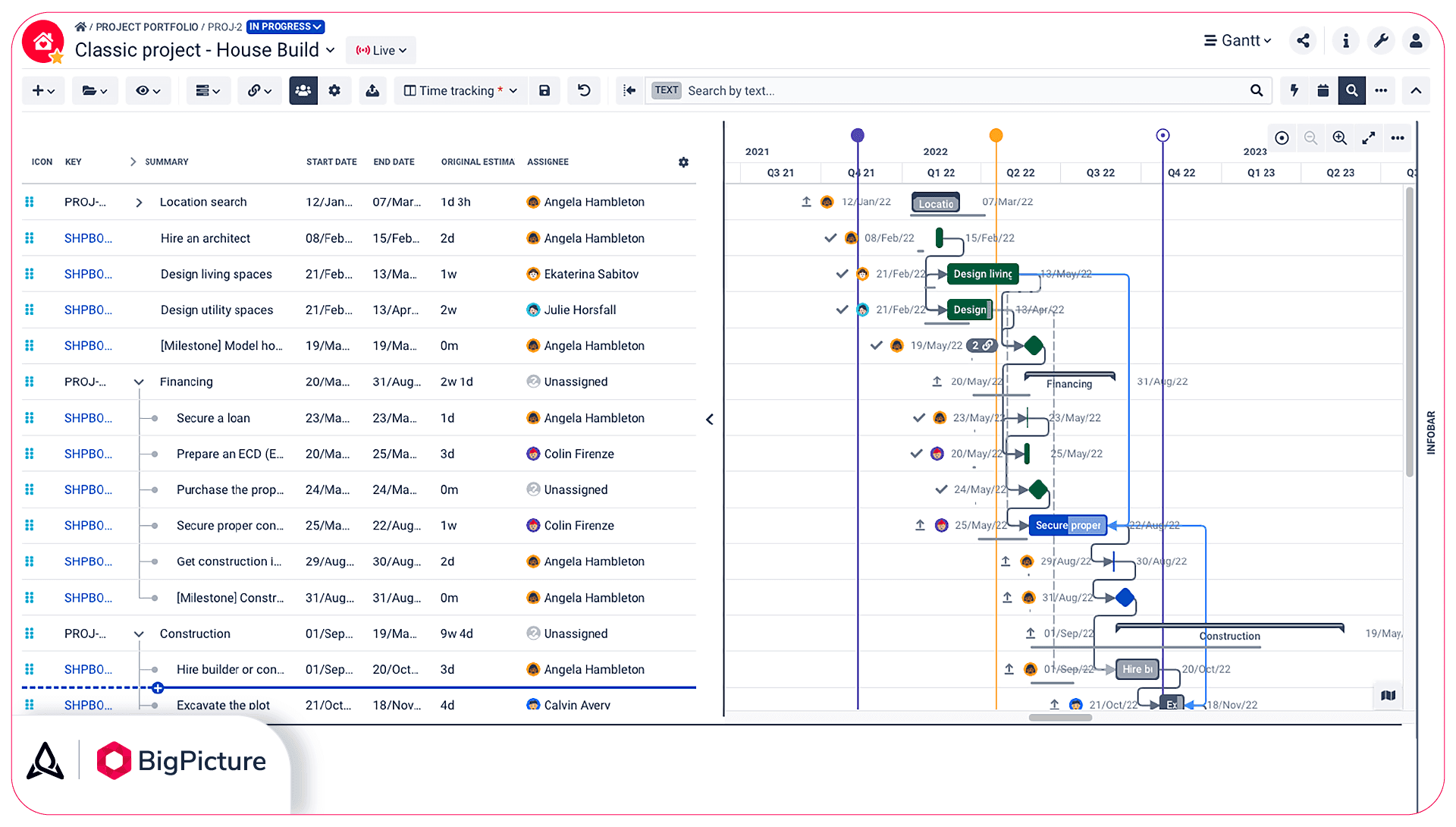Image resolution: width=1456 pixels, height=827 pixels.
Task: Open the eye view dropdown
Action: (148, 90)
